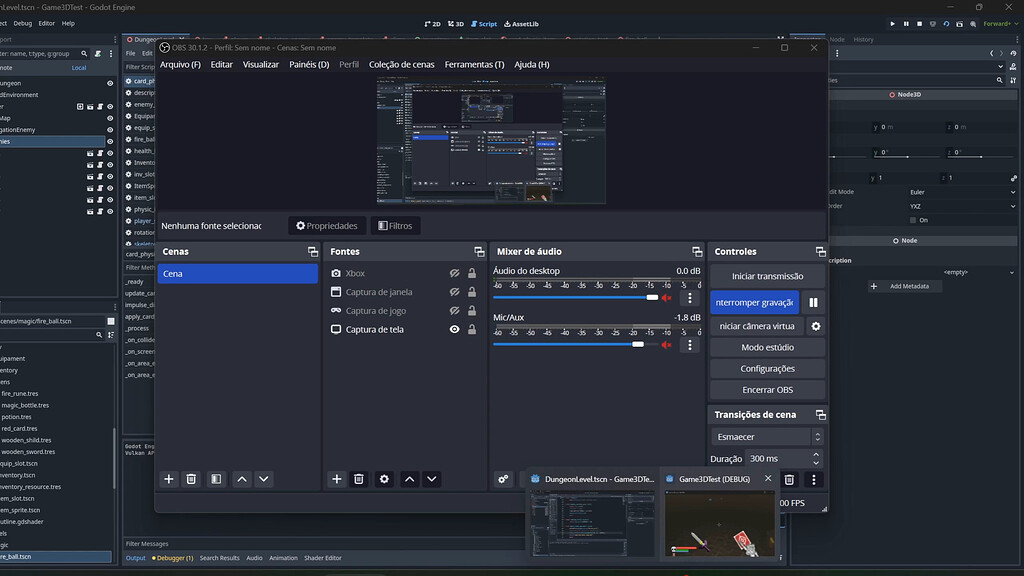Open source properties gear in Fontes panel
Viewport: 1024px width, 576px height.
tap(384, 479)
